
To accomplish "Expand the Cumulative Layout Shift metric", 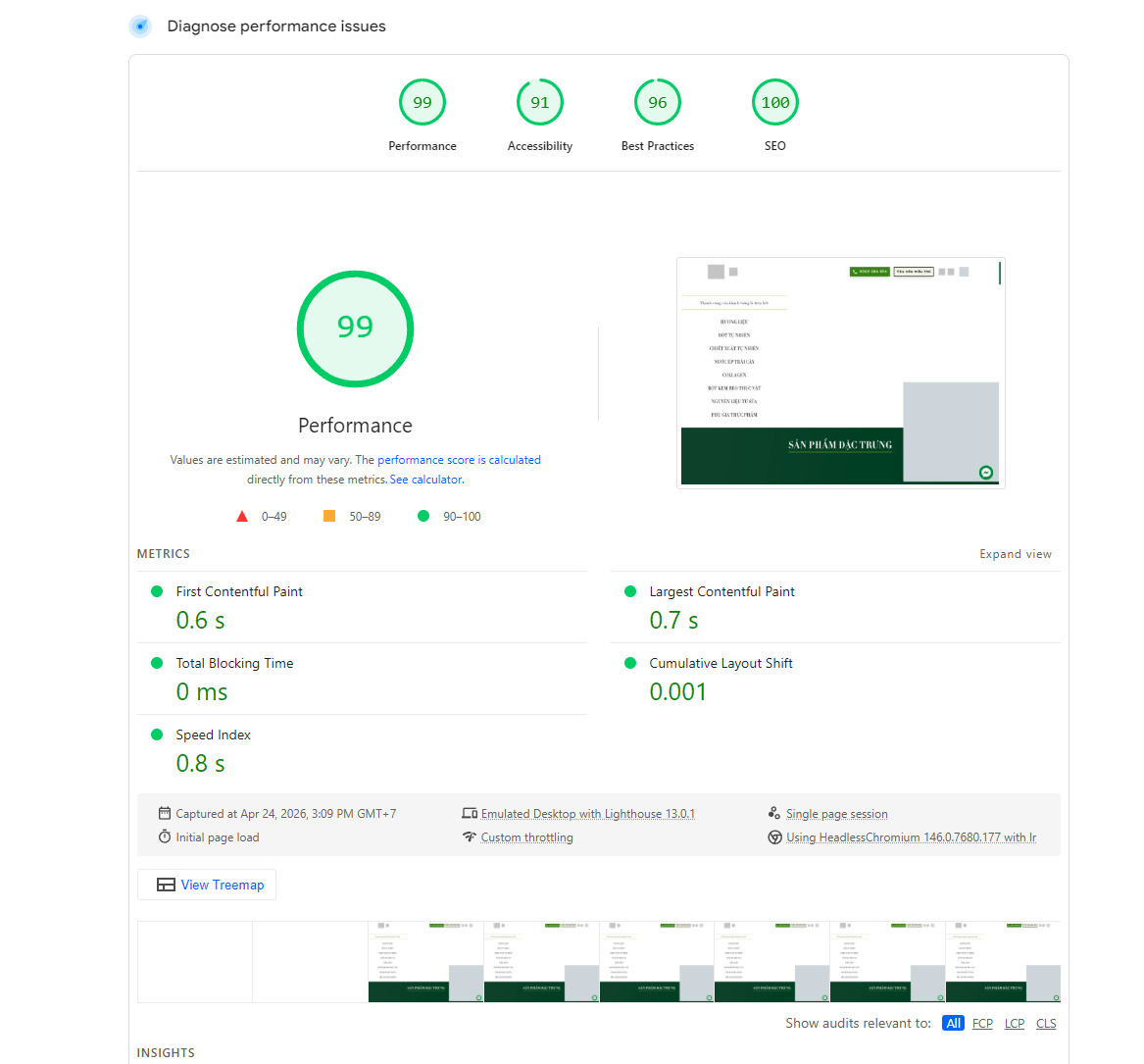I will pyautogui.click(x=835, y=679).
